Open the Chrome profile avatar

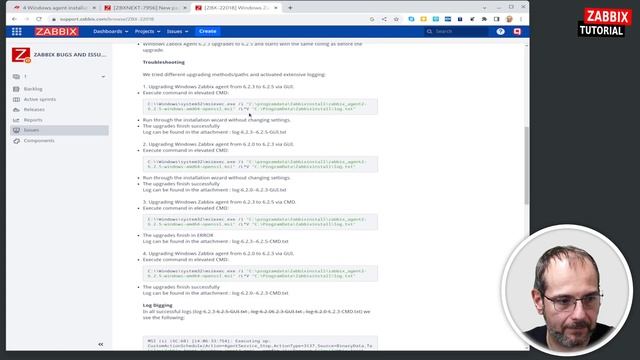point(509,19)
